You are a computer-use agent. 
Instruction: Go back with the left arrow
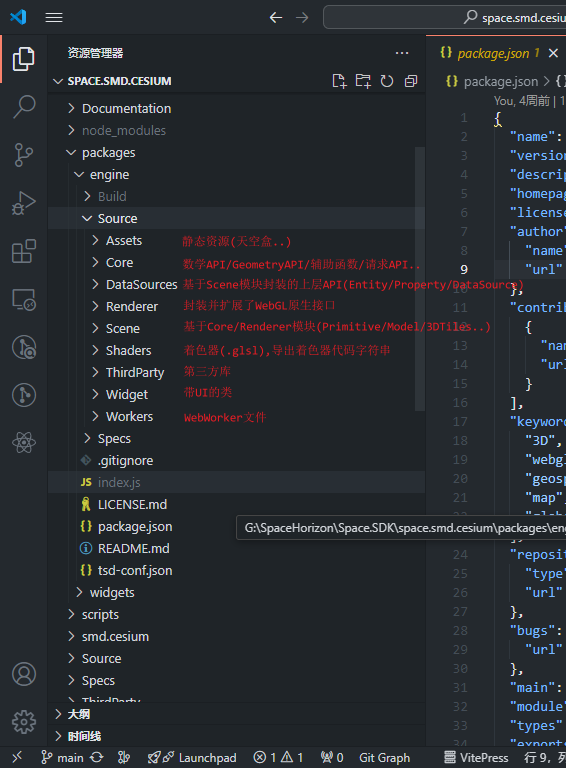click(276, 18)
